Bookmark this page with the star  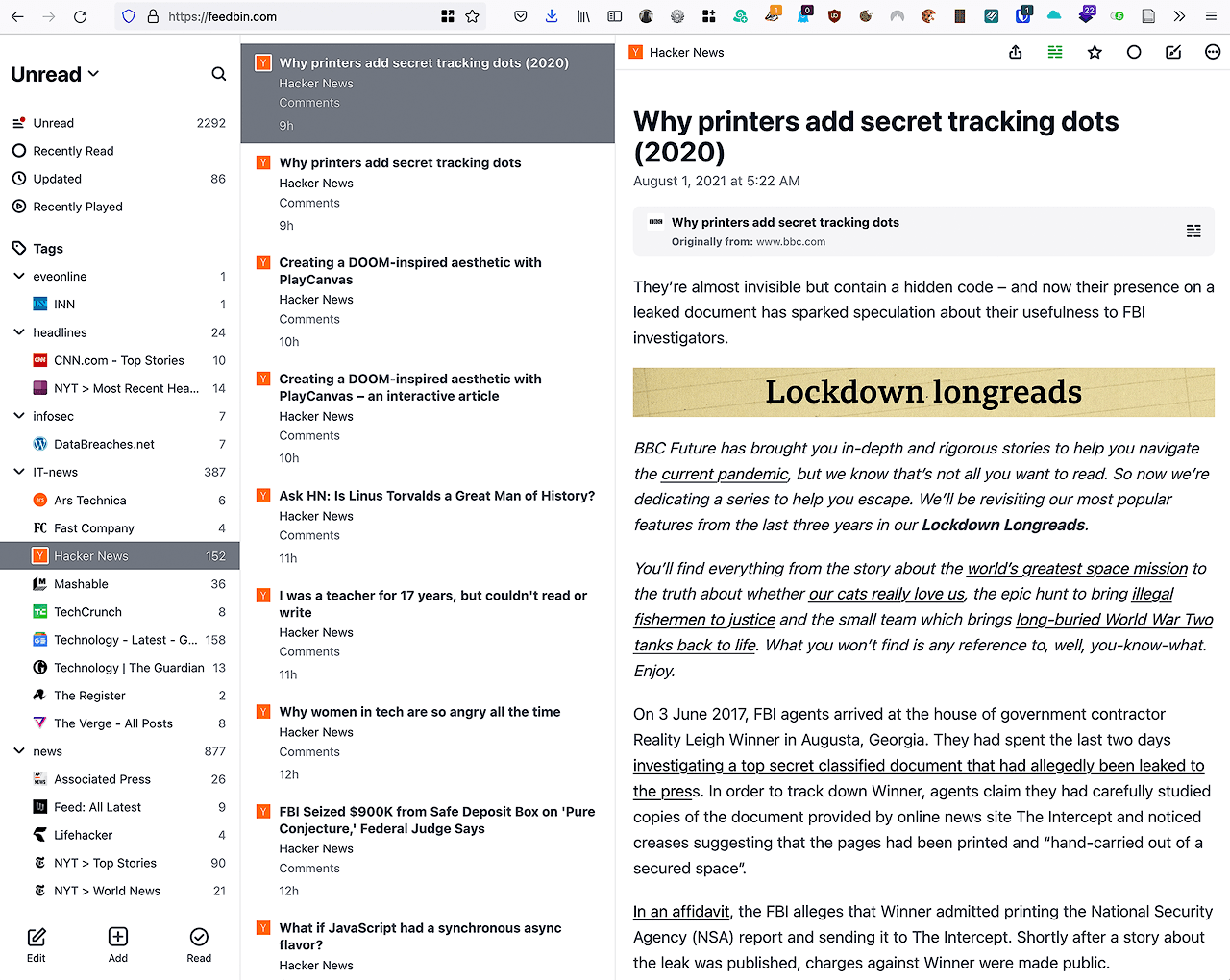[472, 16]
